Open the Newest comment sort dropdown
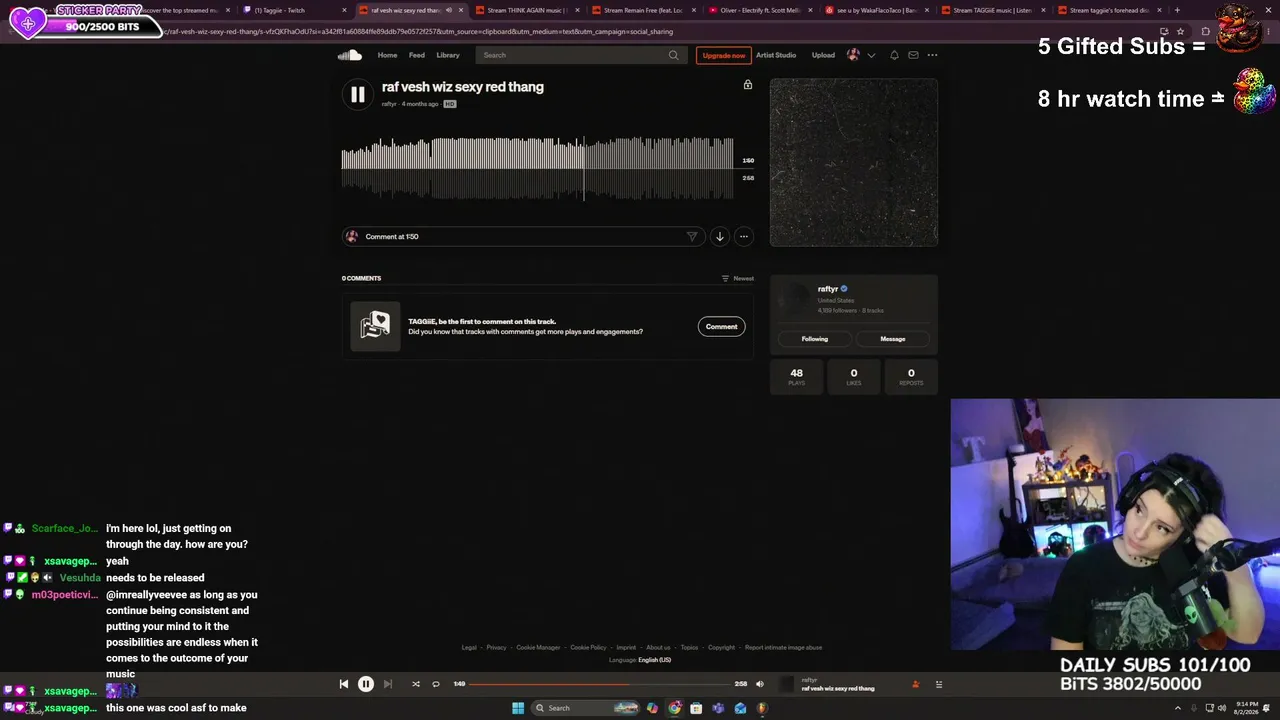 click(x=738, y=278)
